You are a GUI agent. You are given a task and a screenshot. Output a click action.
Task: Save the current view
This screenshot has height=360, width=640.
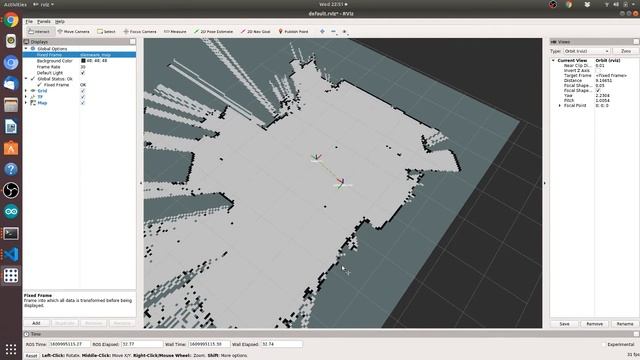[x=564, y=324]
